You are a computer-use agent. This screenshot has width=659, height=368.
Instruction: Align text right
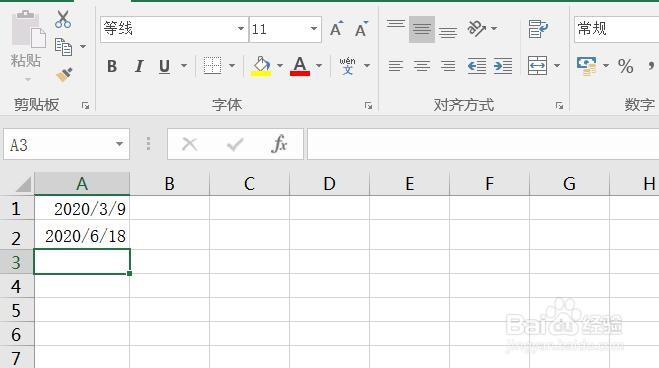point(448,66)
